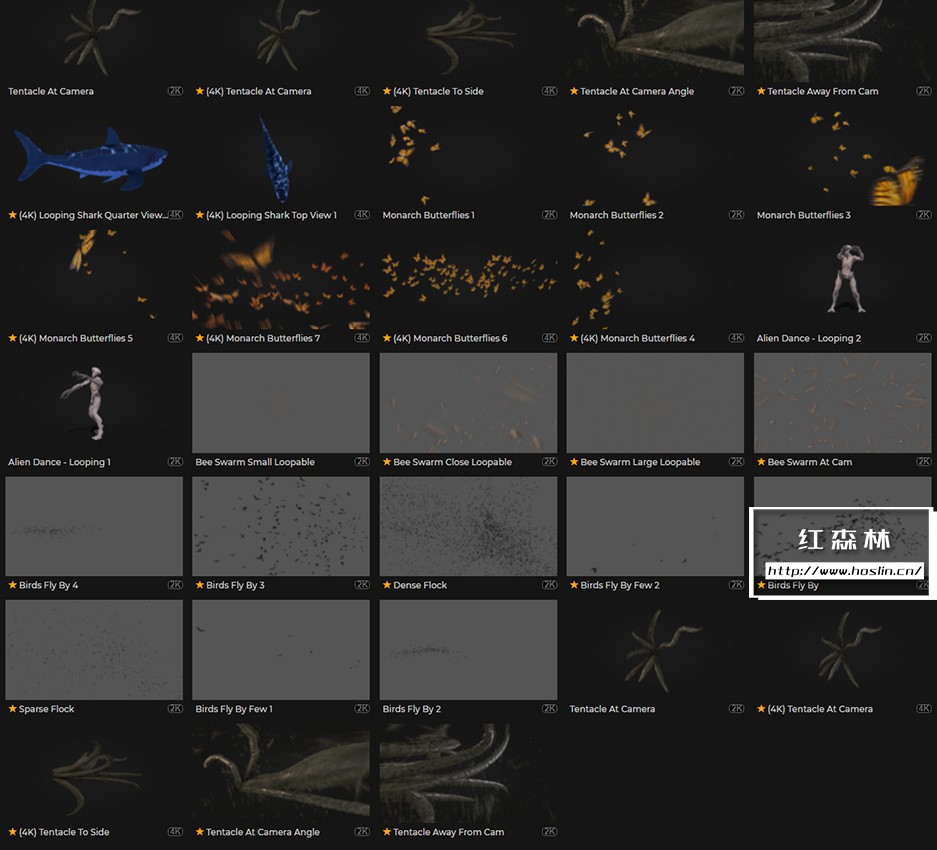The image size is (937, 850).
Task: Preview the Alien Dance - Looping 2 thumbnail
Action: [x=843, y=279]
